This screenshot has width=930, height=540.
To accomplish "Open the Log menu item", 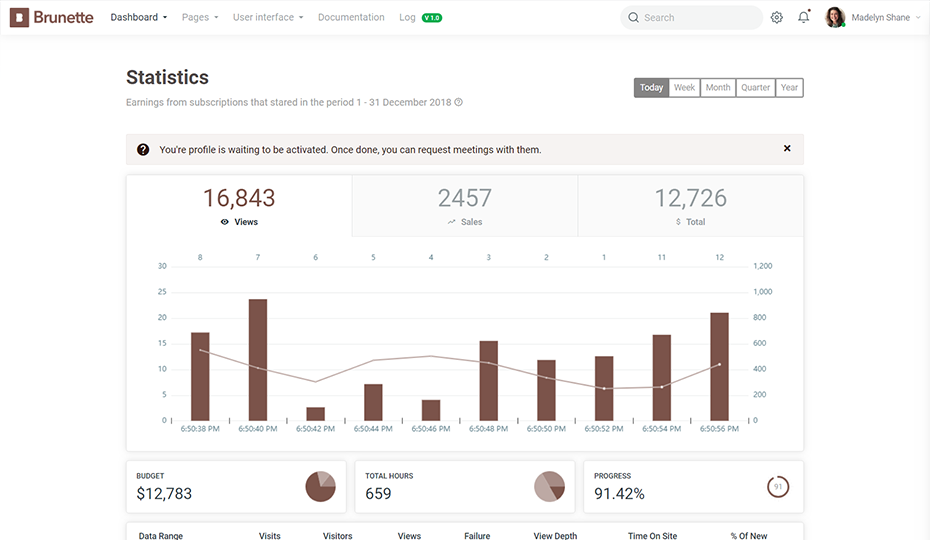I will point(407,17).
